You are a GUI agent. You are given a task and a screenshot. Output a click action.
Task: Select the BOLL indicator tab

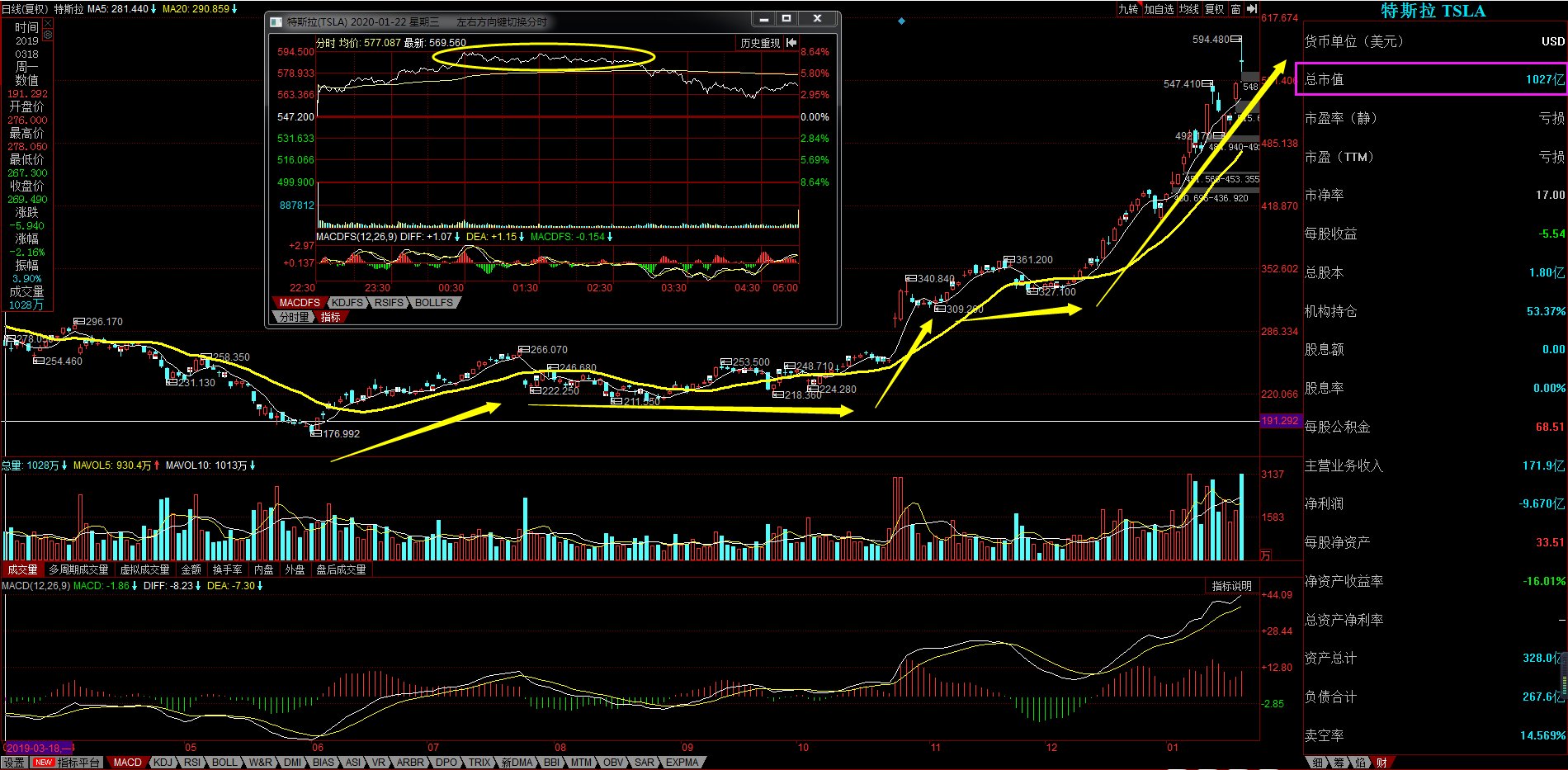coord(224,763)
